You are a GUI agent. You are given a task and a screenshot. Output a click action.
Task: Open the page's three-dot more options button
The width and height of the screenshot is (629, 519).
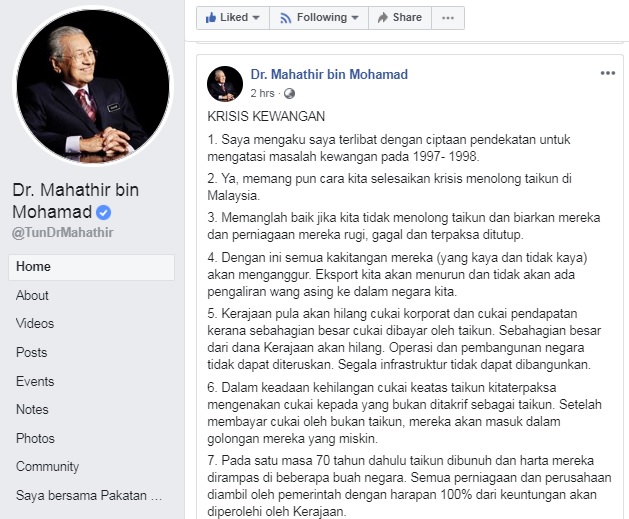click(448, 18)
